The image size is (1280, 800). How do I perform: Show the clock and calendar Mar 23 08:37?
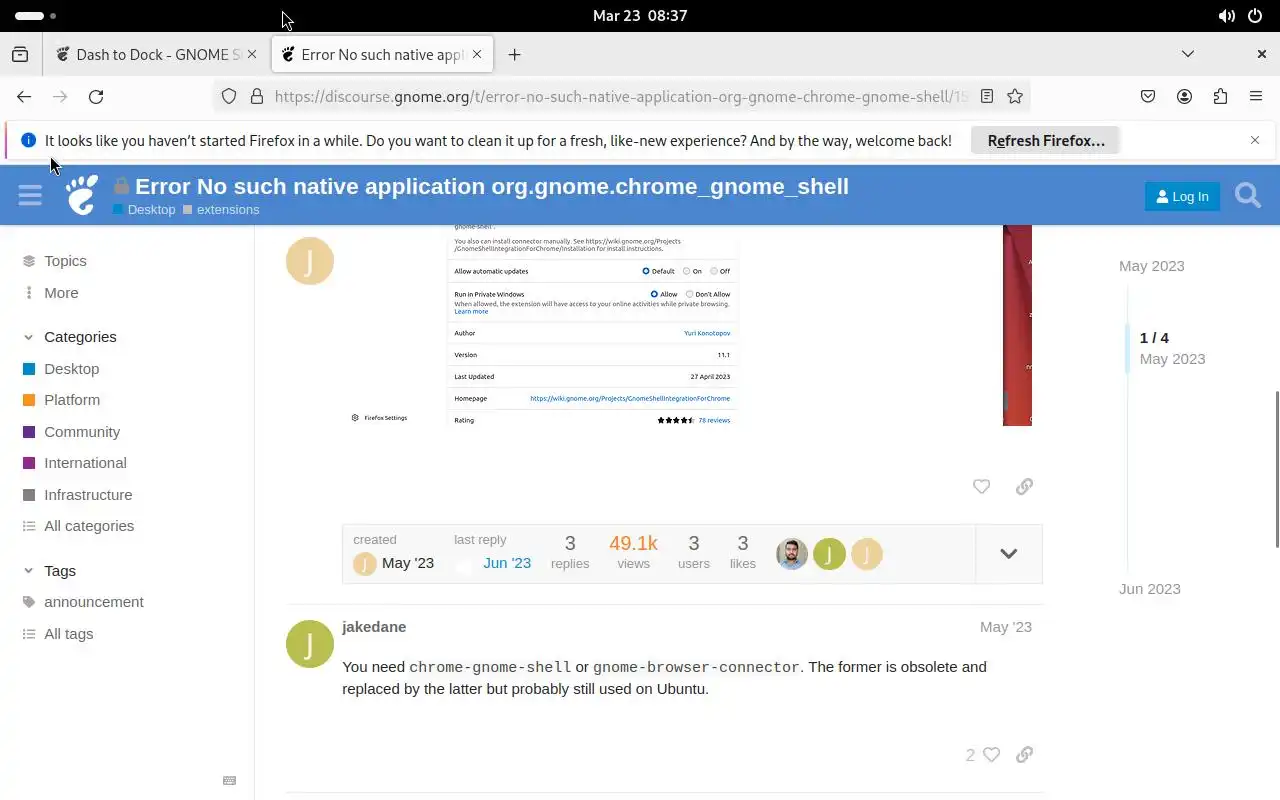click(640, 16)
